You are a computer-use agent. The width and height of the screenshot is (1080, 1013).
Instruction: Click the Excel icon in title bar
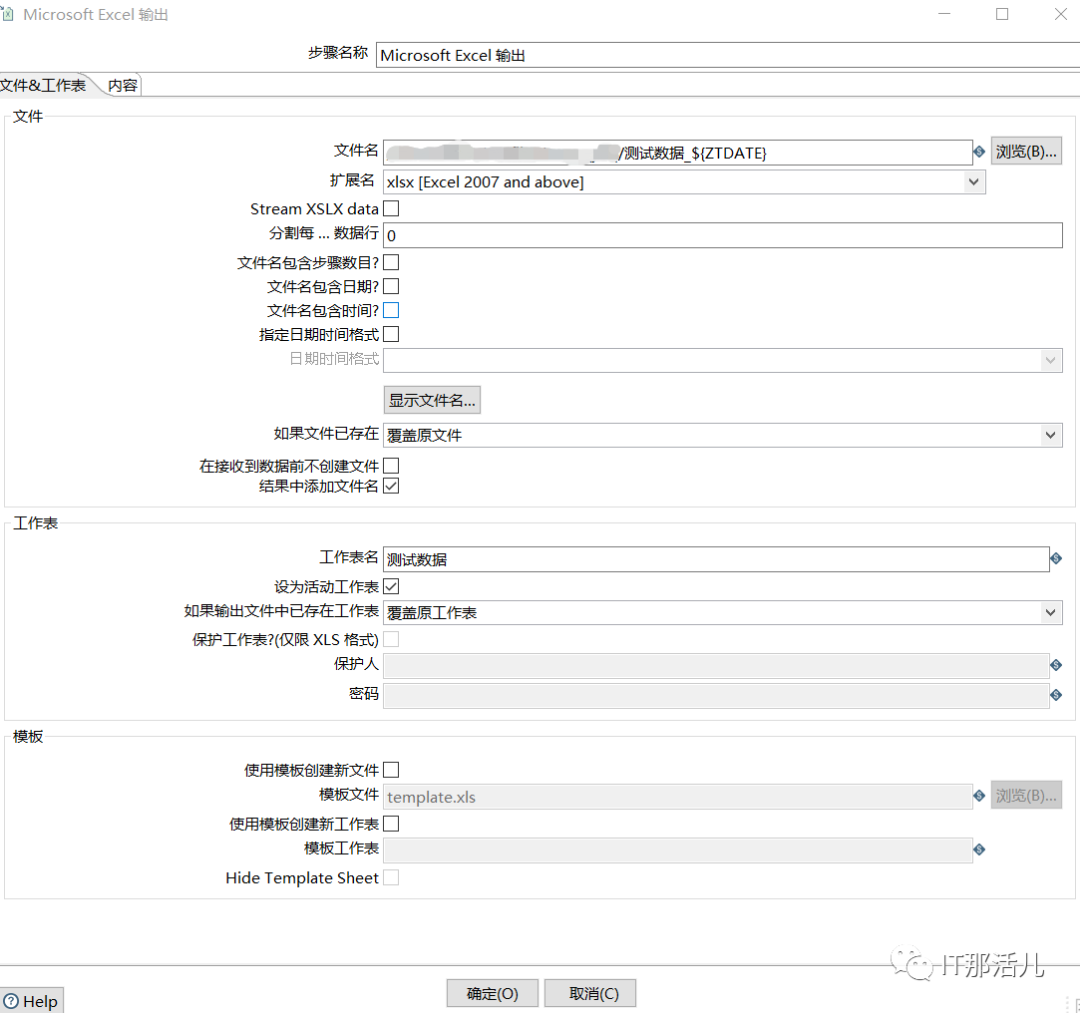pyautogui.click(x=7, y=14)
